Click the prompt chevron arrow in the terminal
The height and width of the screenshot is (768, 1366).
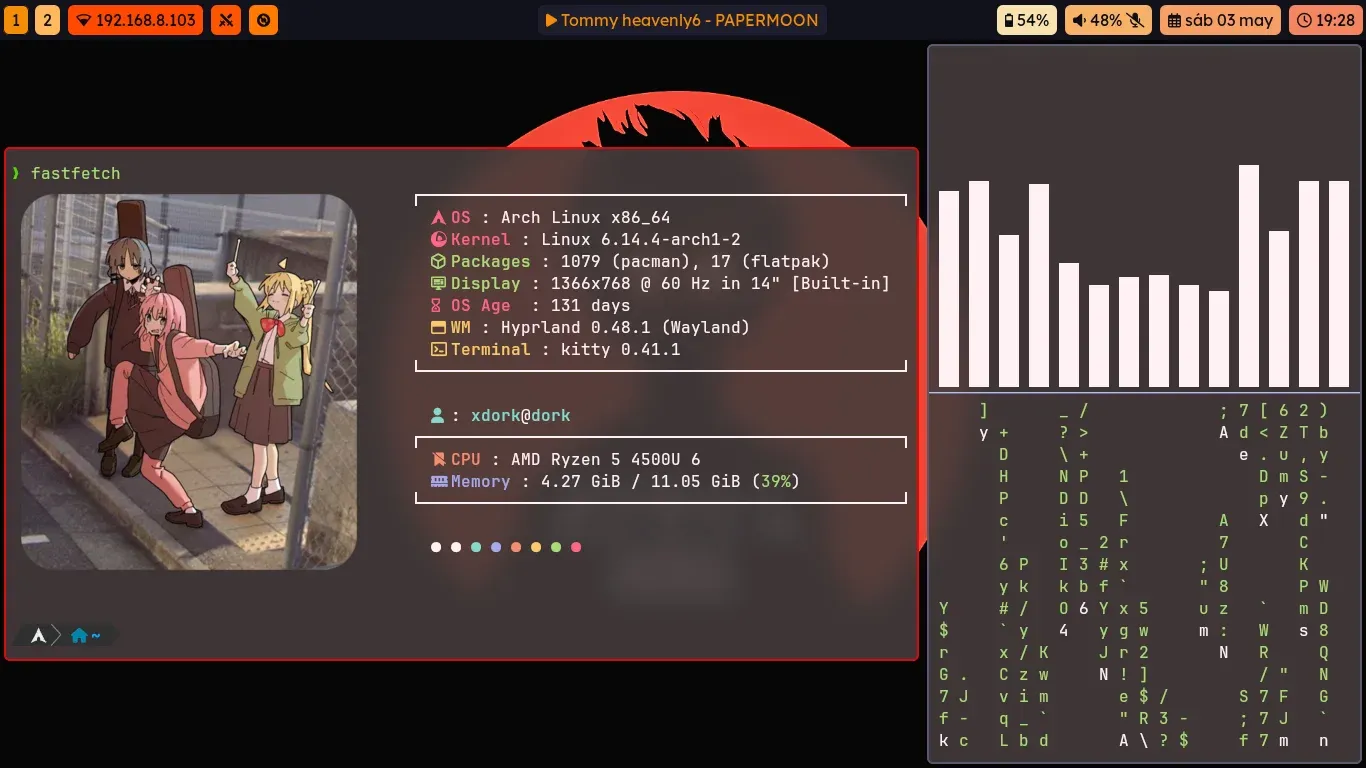pos(57,634)
